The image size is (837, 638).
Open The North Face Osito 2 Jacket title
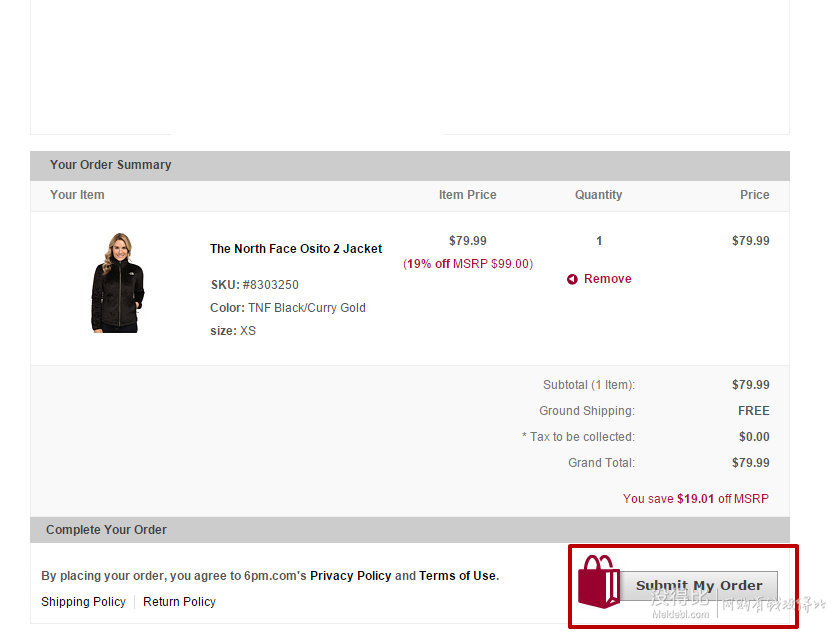(x=296, y=249)
